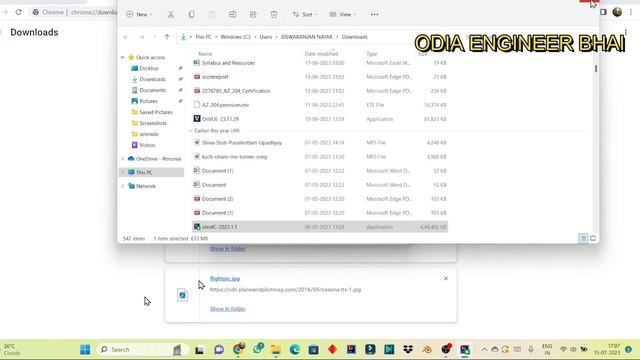Image resolution: width=640 pixels, height=360 pixels.
Task: Switch Explorer to details view toggle
Action: tap(583, 238)
